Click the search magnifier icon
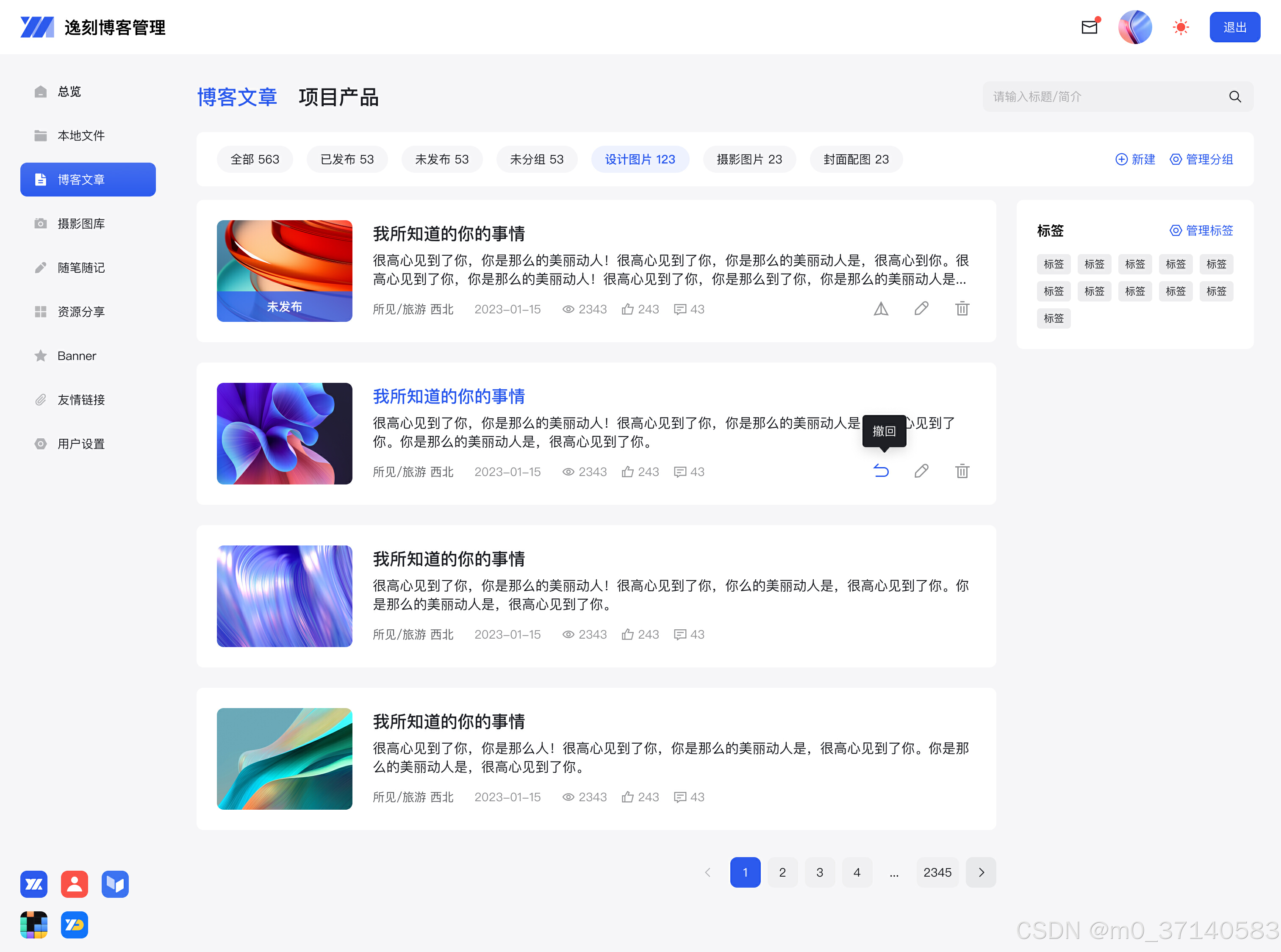 click(1235, 96)
